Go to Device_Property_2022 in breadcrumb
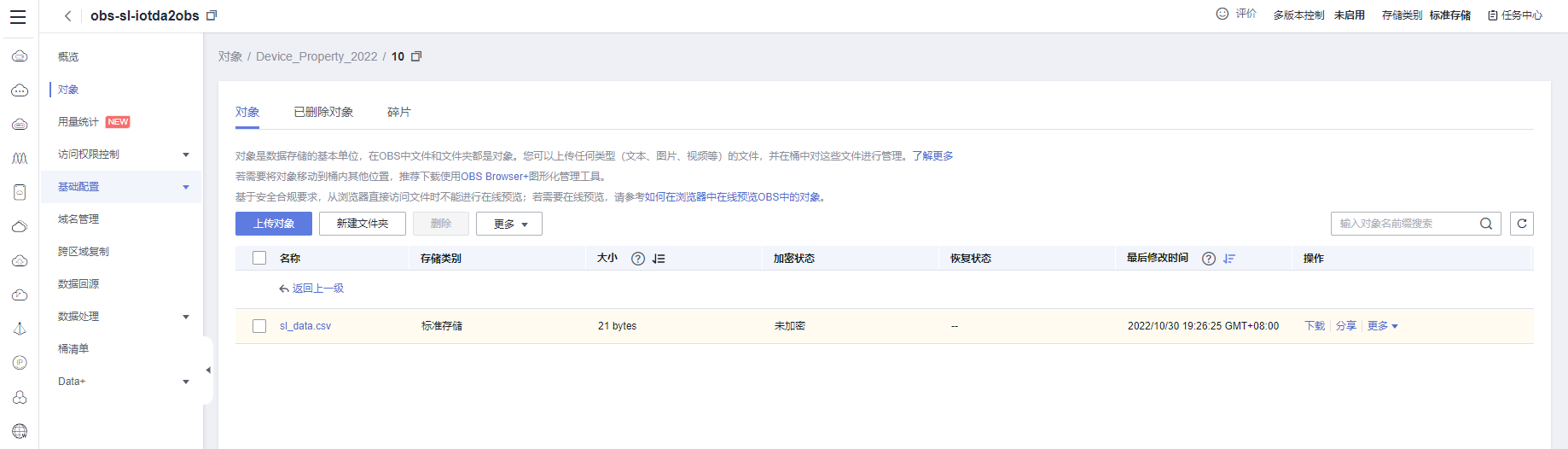1568x449 pixels. [317, 56]
